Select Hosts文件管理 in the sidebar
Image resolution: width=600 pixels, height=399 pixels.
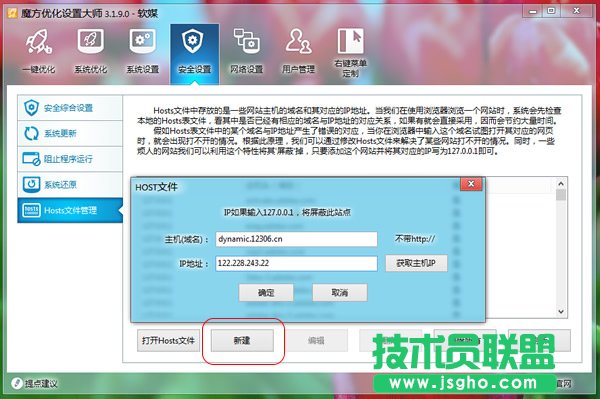[70, 210]
